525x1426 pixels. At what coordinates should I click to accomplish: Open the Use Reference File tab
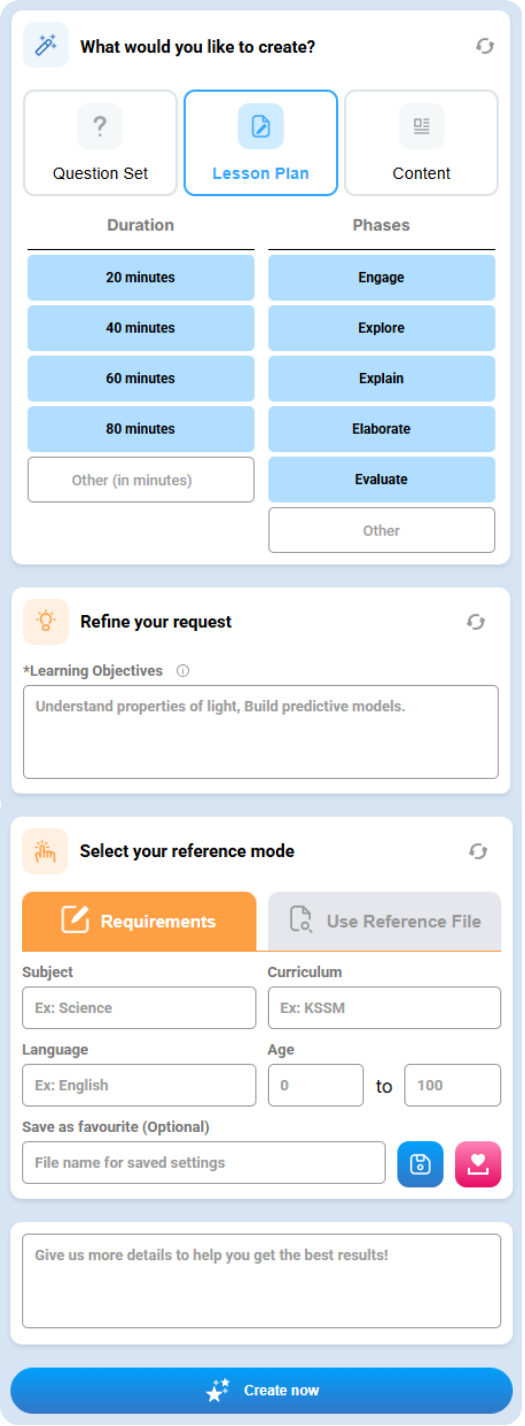385,921
